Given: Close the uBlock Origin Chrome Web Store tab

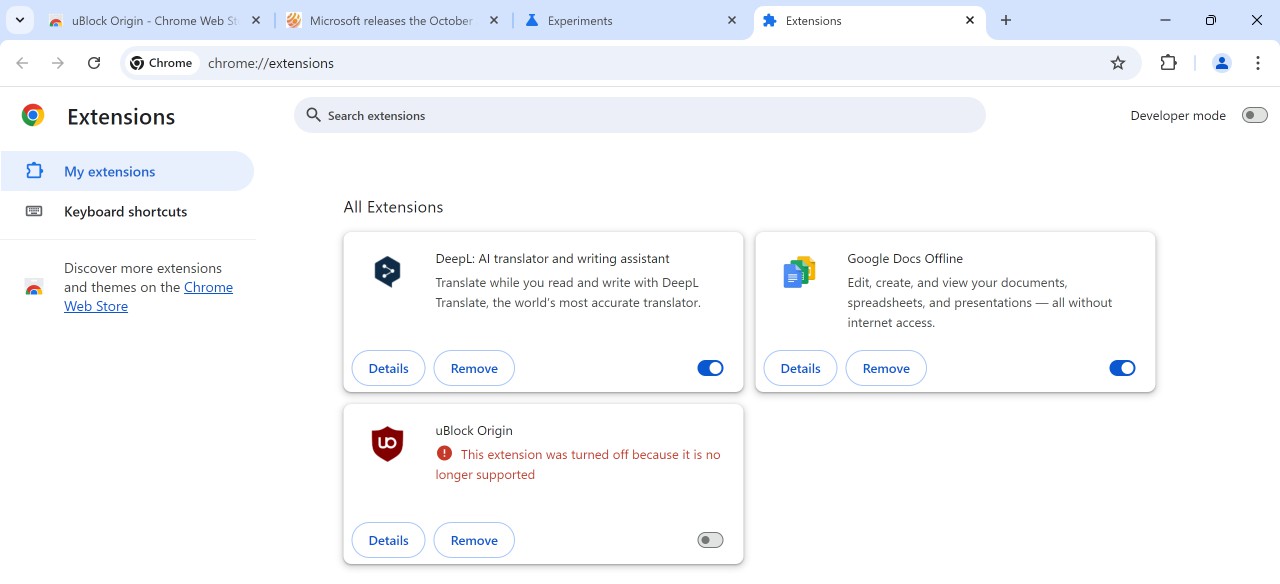Looking at the screenshot, I should 256,20.
